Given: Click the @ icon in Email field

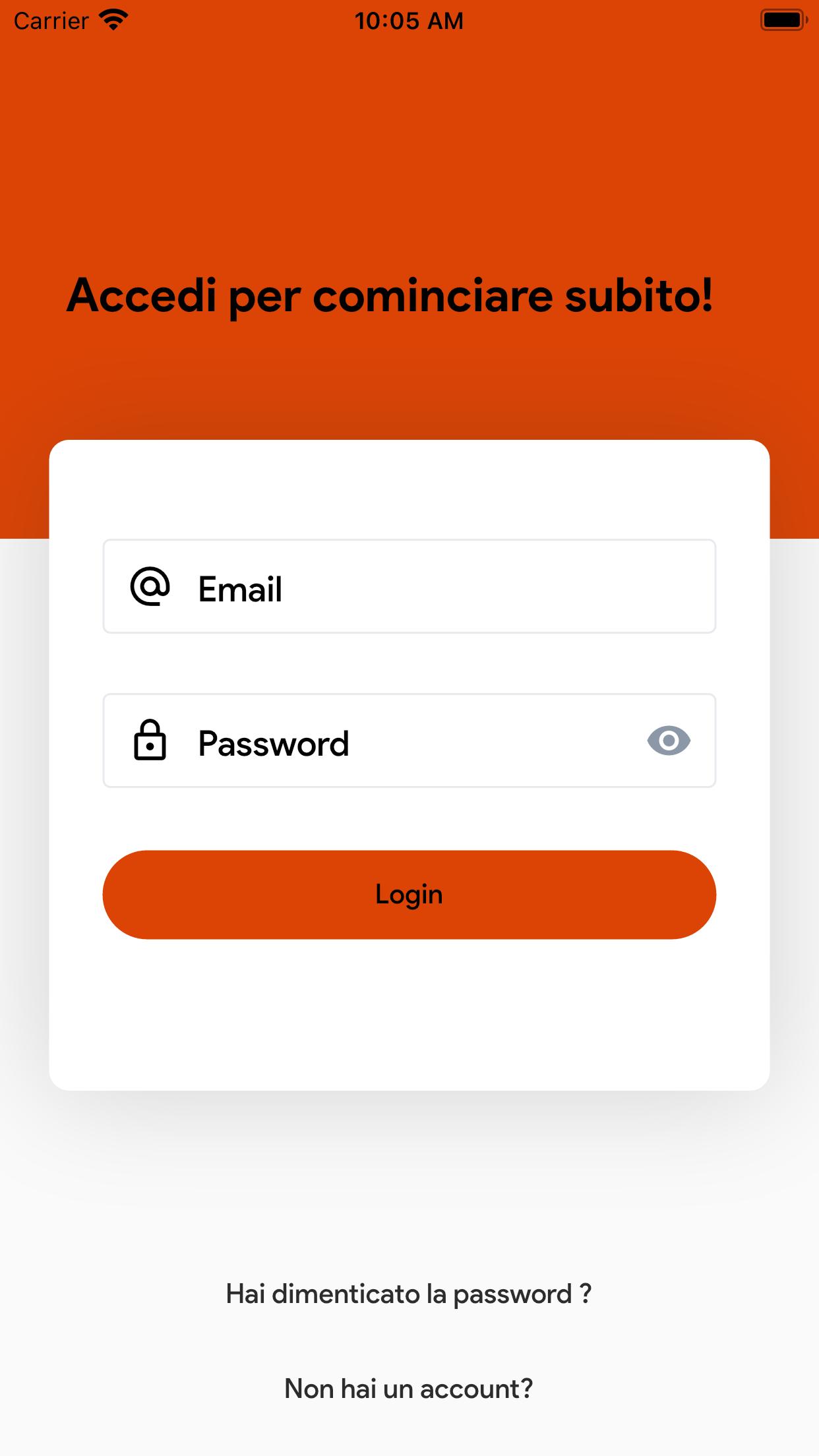Looking at the screenshot, I should click(x=150, y=586).
